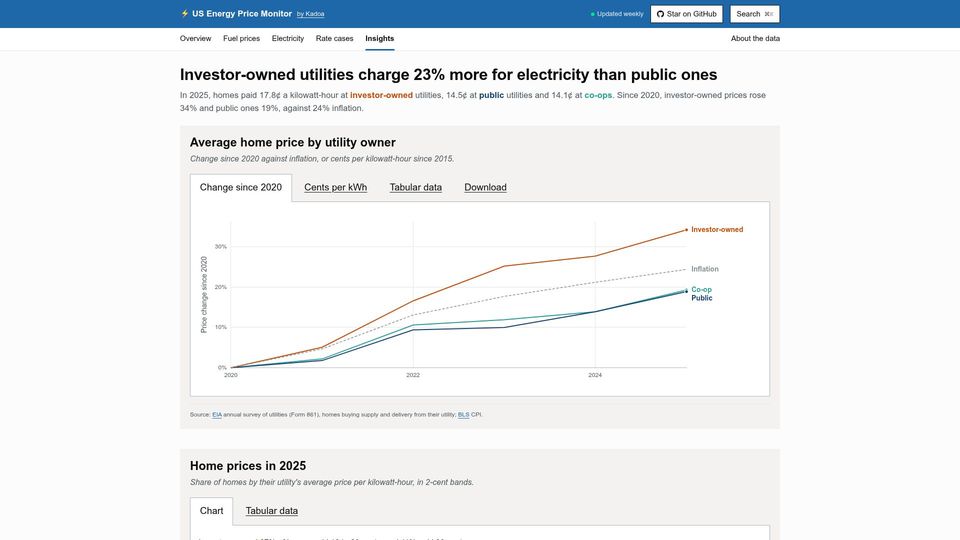Click the 'Home prices in 2025' heading
The height and width of the screenshot is (540, 960).
coord(248,465)
